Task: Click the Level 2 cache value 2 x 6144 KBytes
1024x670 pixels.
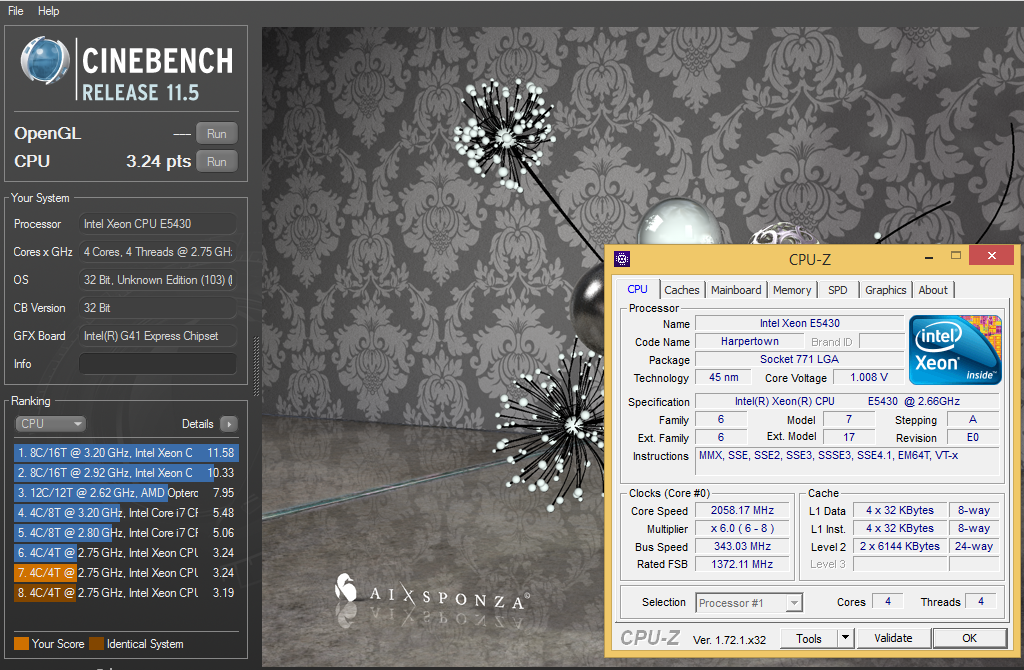Action: tap(899, 546)
